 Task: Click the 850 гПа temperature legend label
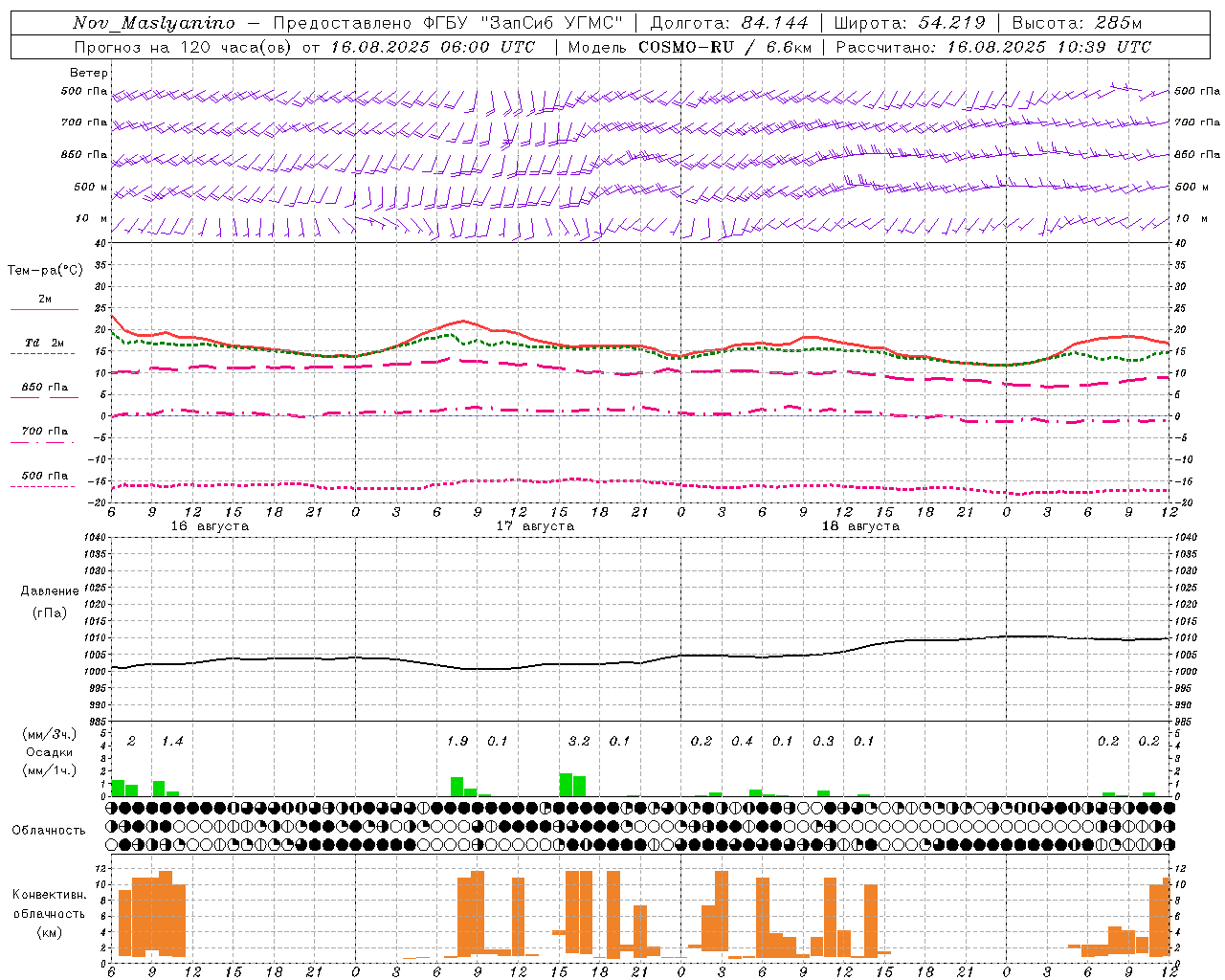(44, 388)
